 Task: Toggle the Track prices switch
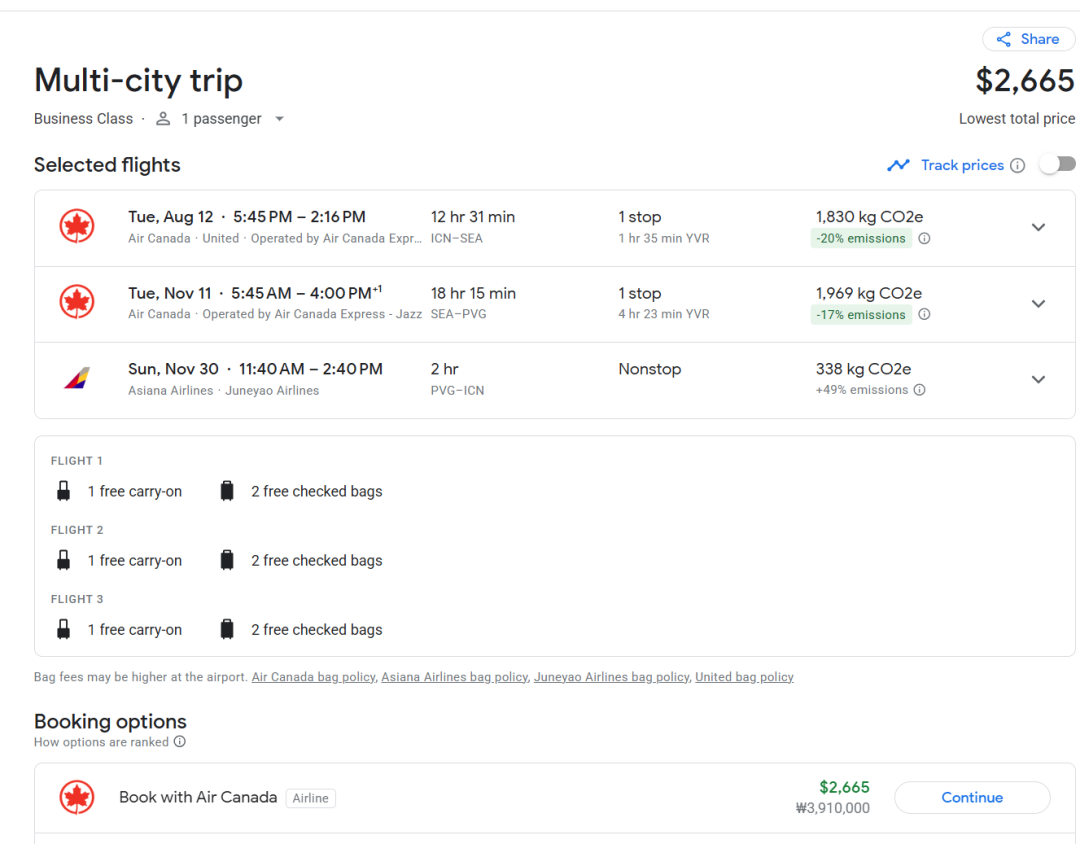(x=1057, y=165)
